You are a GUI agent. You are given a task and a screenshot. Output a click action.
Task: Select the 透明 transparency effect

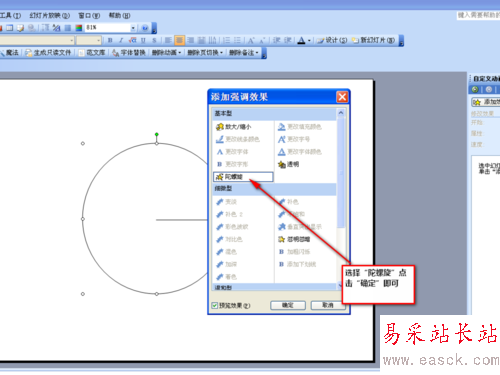pyautogui.click(x=289, y=164)
